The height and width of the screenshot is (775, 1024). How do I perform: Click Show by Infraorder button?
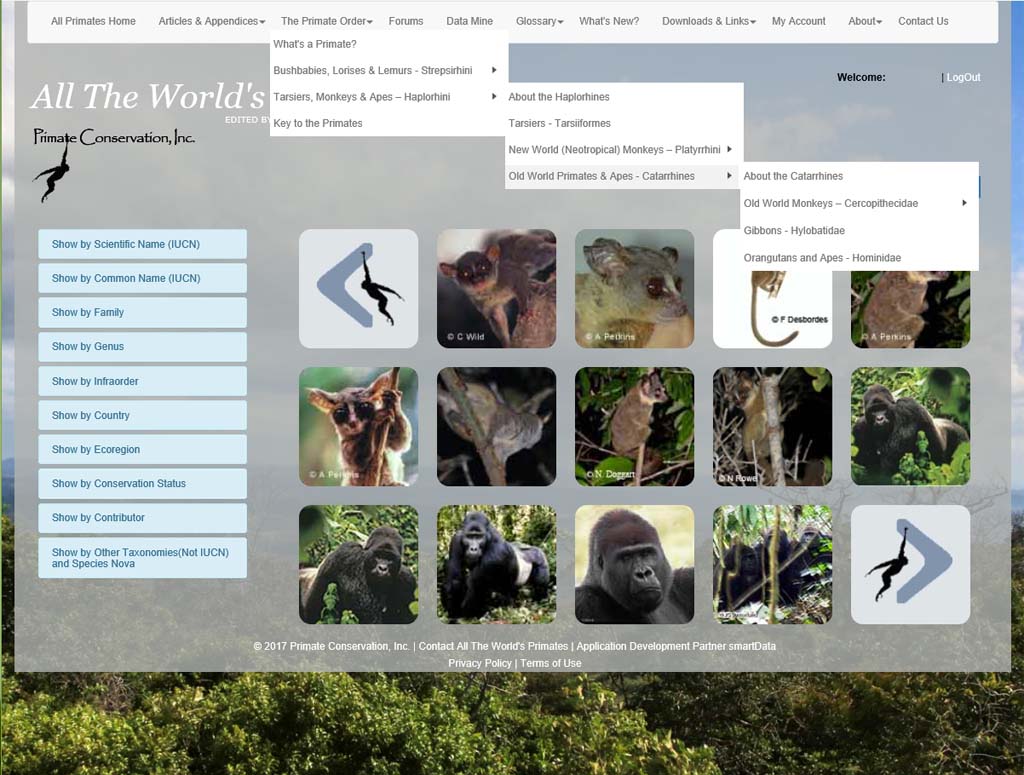(x=142, y=381)
